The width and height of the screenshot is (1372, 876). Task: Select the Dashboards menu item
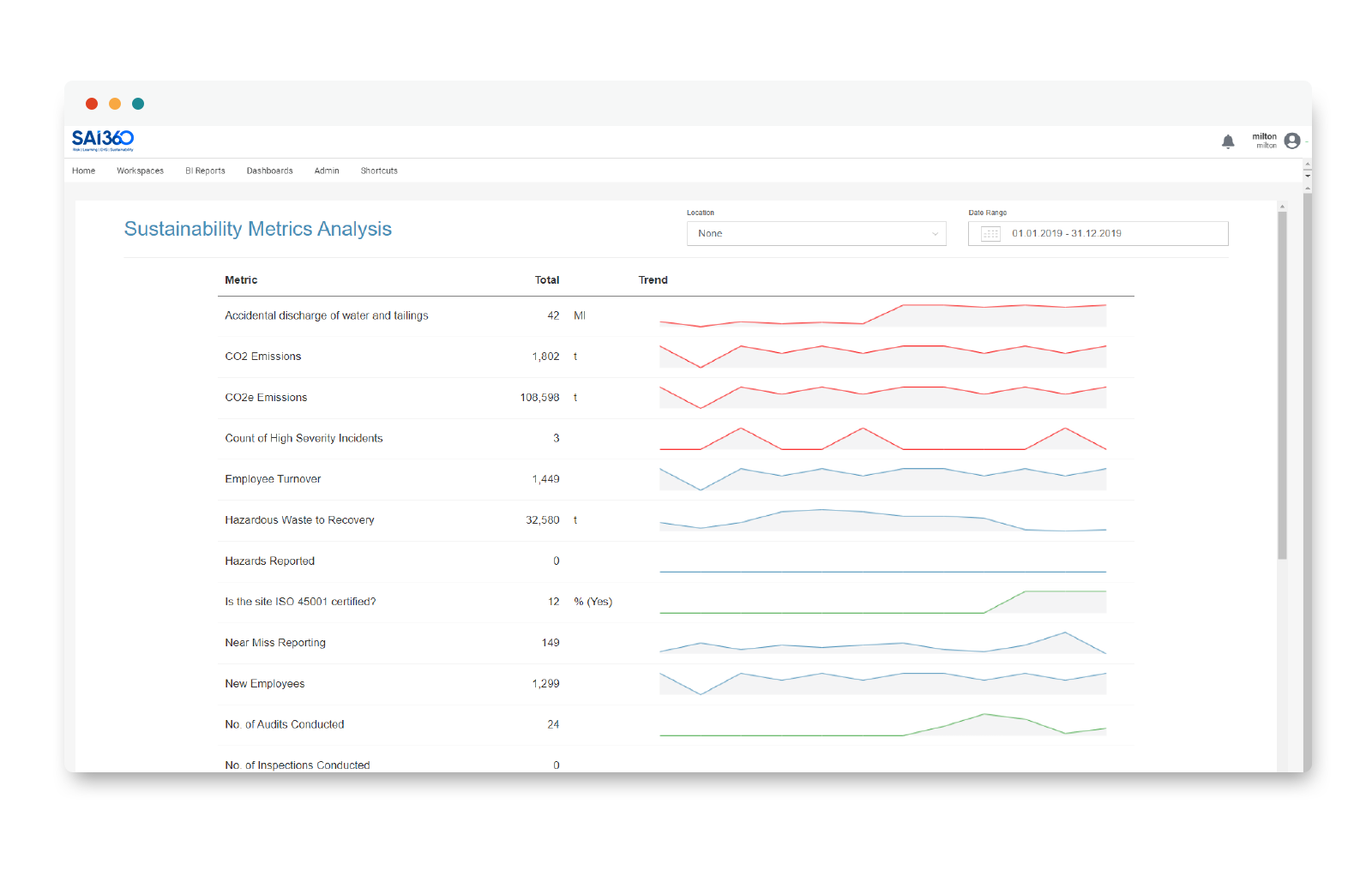pyautogui.click(x=269, y=171)
